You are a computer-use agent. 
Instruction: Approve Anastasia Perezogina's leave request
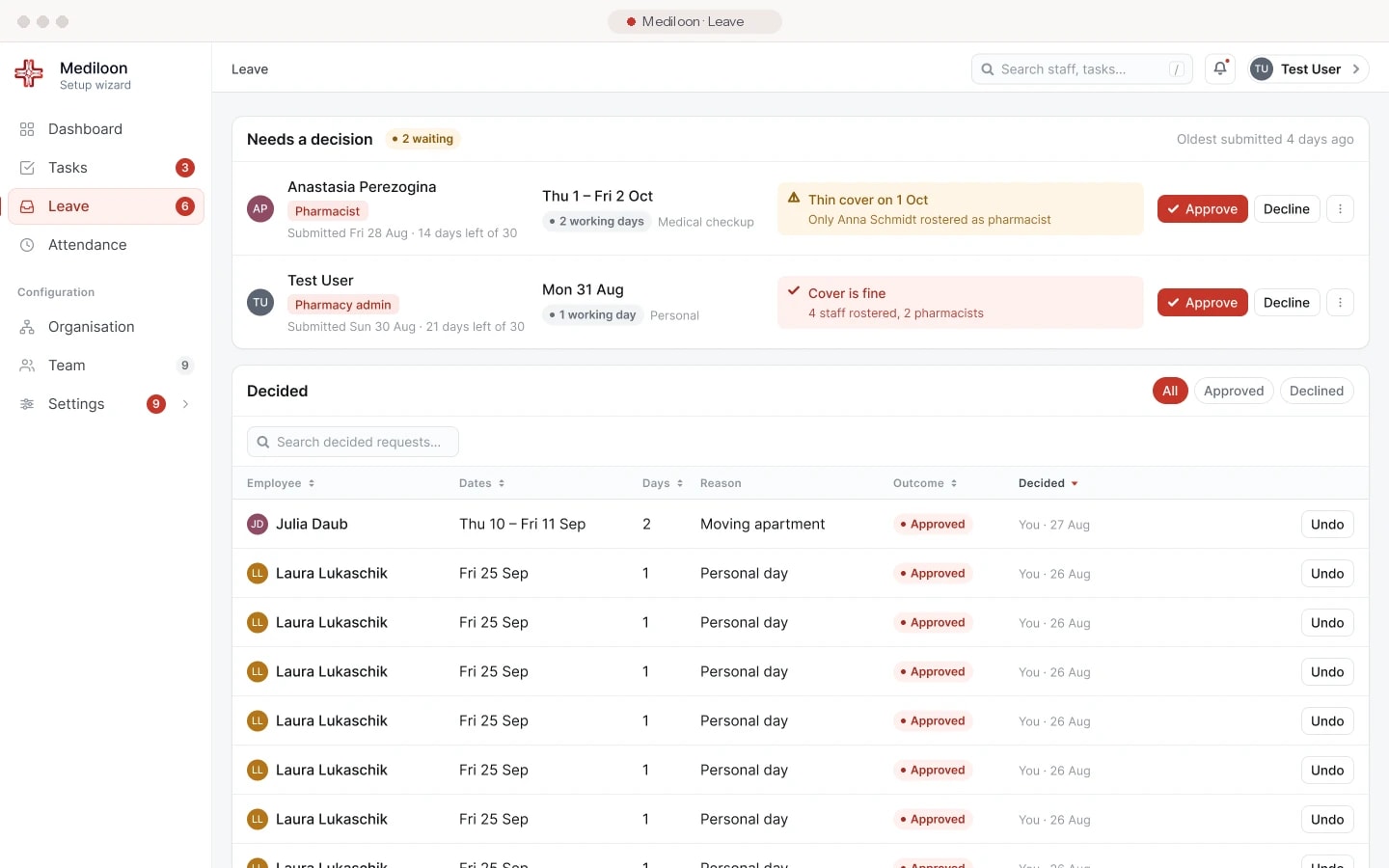coord(1203,209)
